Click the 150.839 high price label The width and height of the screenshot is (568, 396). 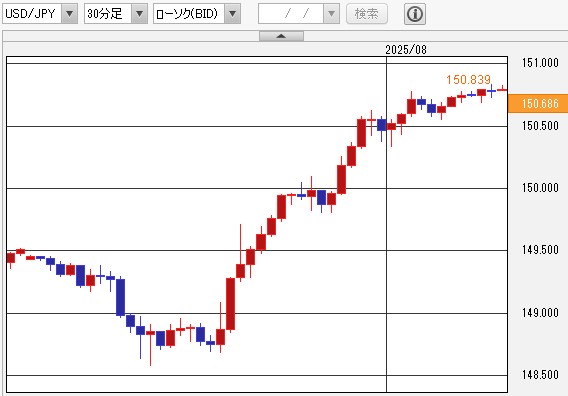point(468,80)
